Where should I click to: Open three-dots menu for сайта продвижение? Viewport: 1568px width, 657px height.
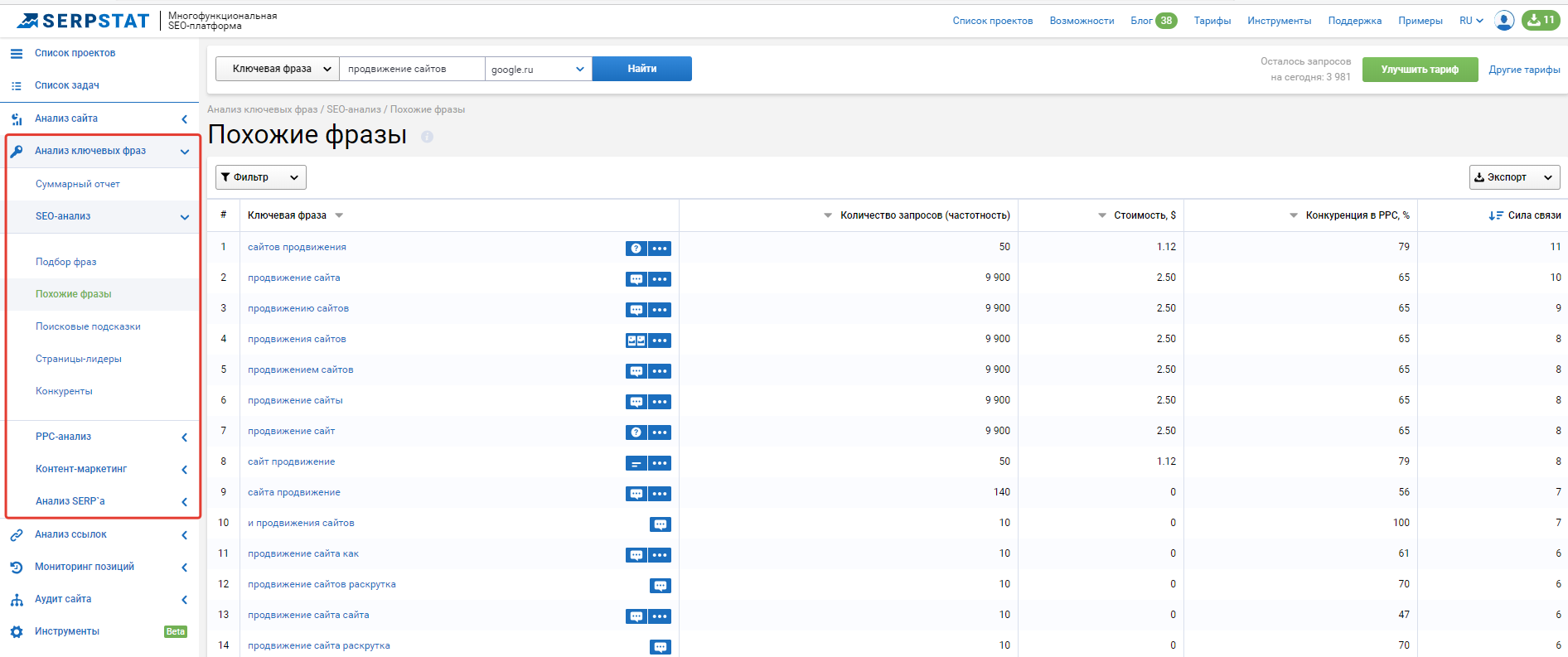(x=660, y=494)
